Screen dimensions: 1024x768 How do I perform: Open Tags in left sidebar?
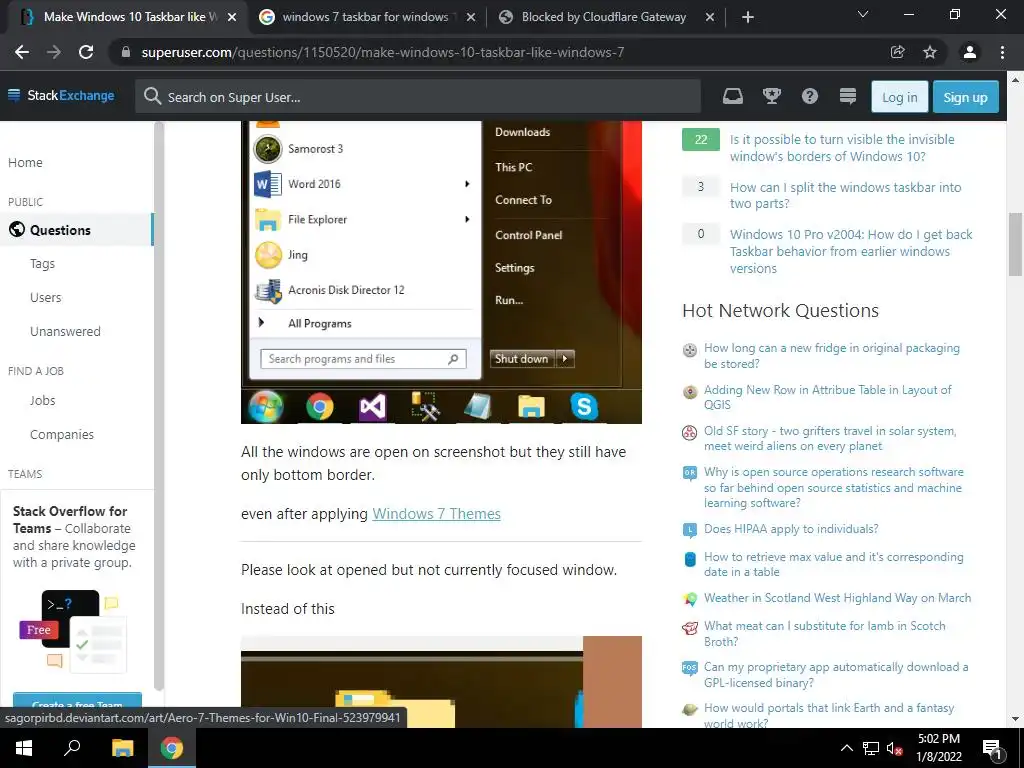point(42,264)
